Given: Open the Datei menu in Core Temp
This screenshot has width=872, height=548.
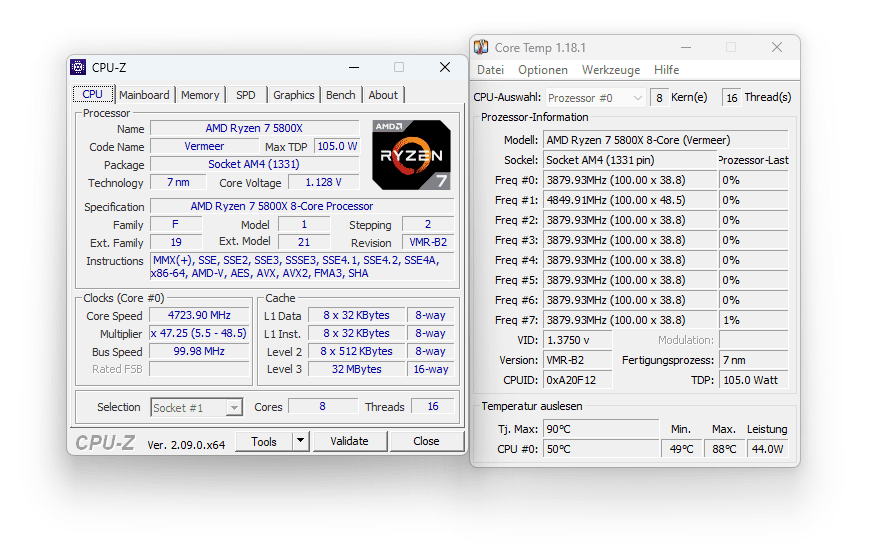Looking at the screenshot, I should 490,70.
